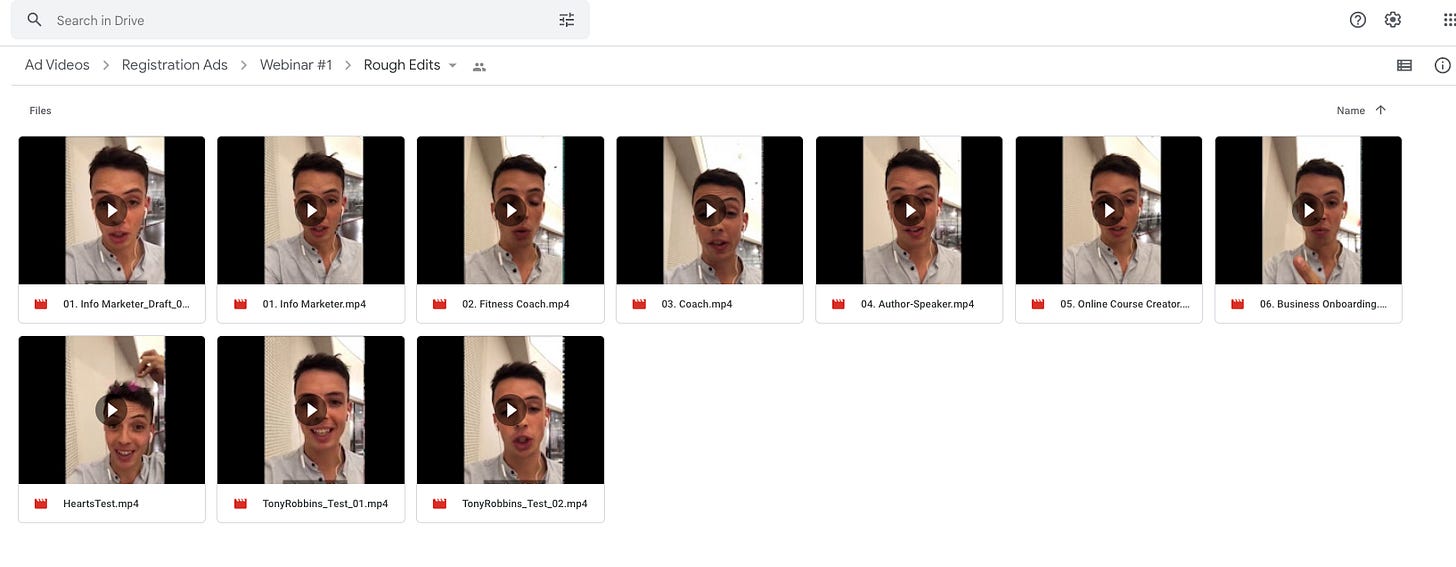Select file name 01. Info Marketer.mp4

tap(314, 304)
